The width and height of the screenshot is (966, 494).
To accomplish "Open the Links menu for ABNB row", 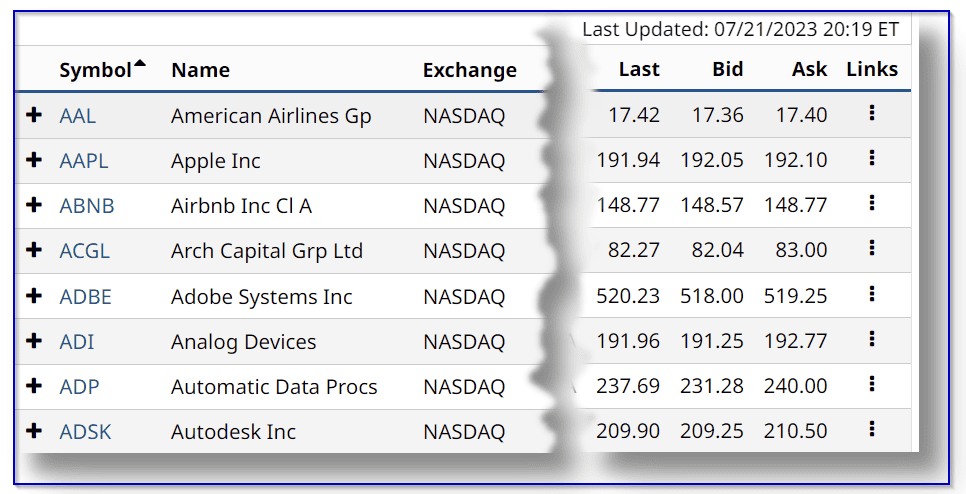I will (872, 204).
